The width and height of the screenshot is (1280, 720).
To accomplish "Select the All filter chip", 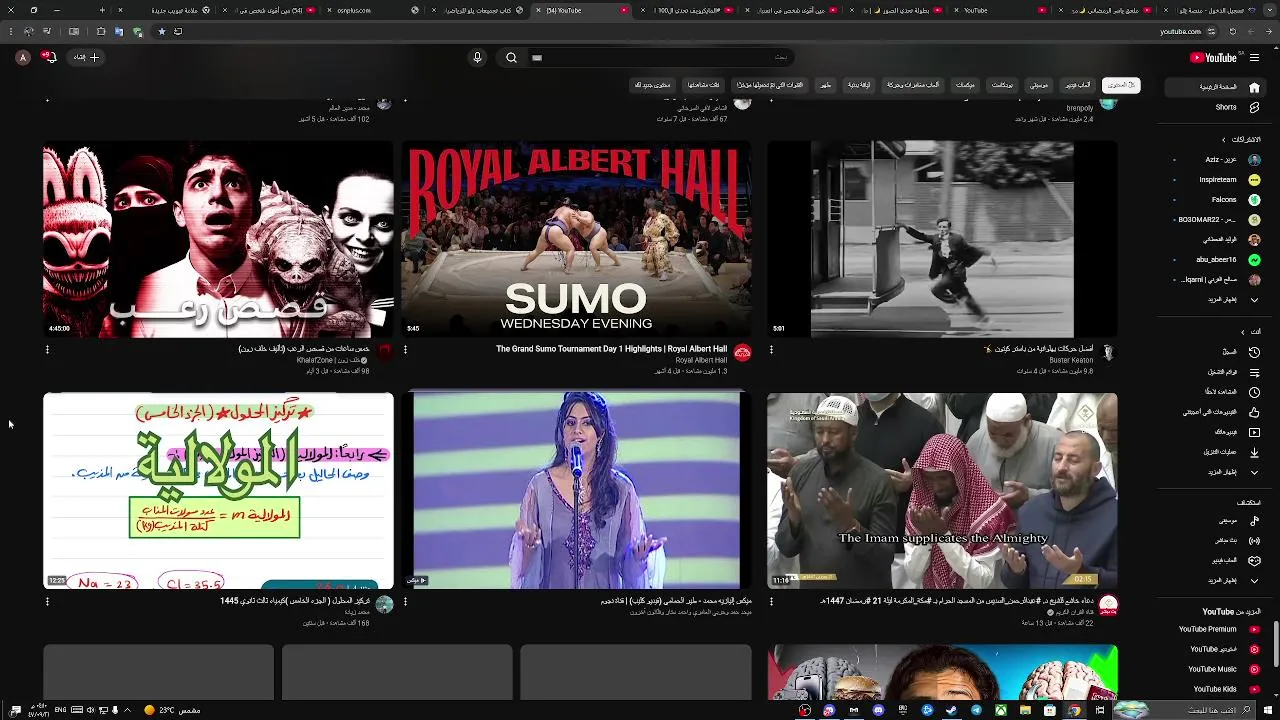I will tap(1121, 85).
